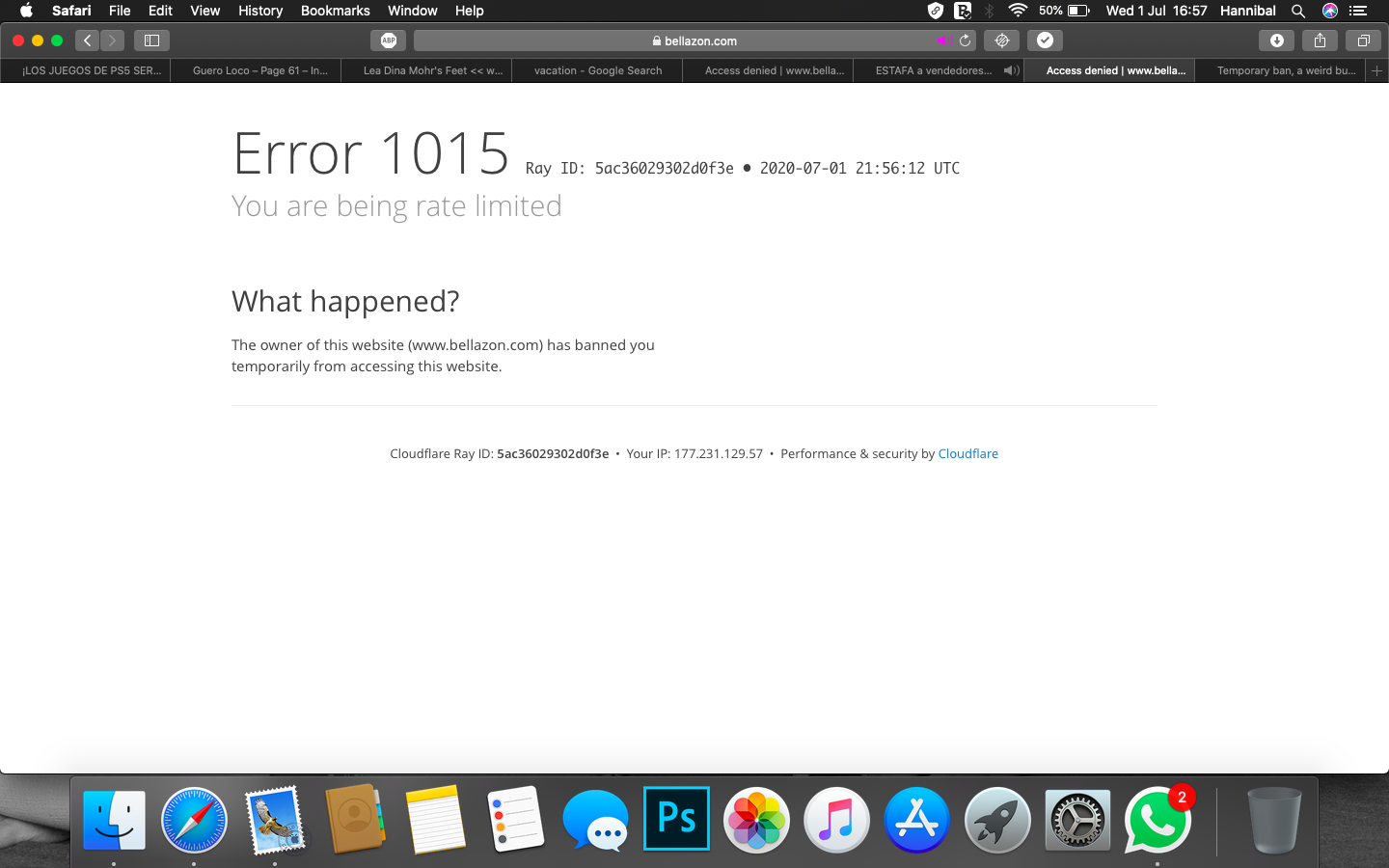Open WhatsApp from the dock
Screen dimensions: 1389x868
1157,821
